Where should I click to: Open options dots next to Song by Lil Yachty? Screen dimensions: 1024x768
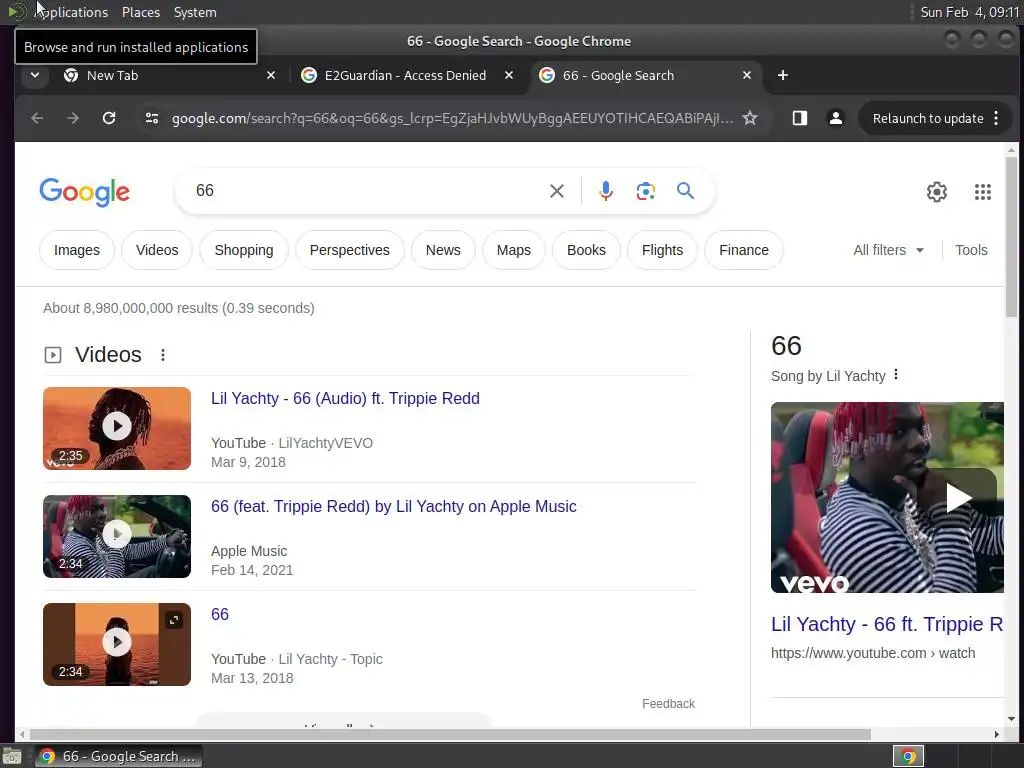pos(896,374)
